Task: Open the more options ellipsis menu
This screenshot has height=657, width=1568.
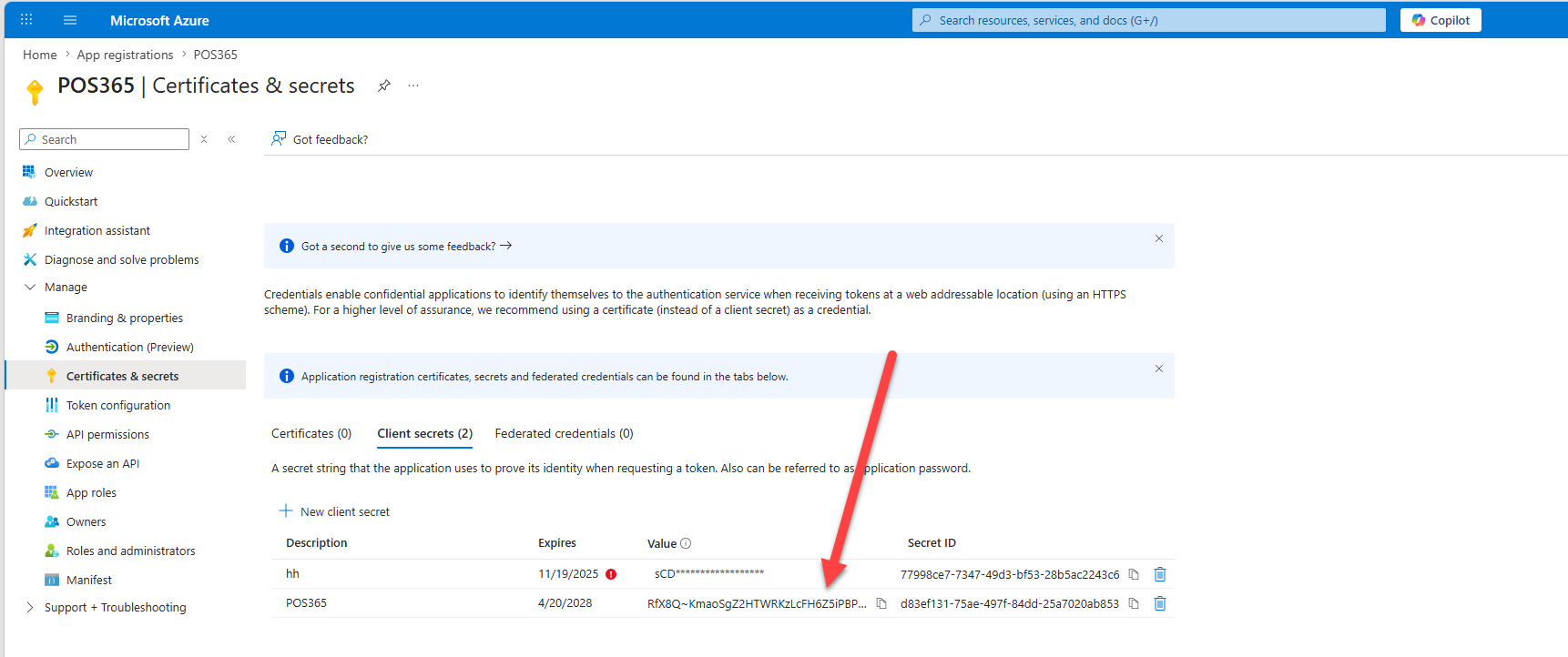Action: click(x=413, y=86)
